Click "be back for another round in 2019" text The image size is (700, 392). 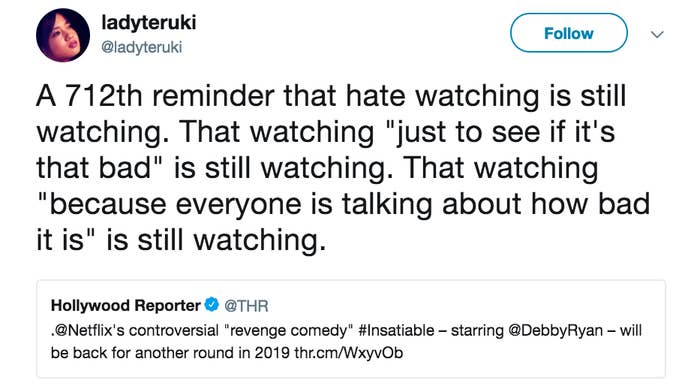170,353
